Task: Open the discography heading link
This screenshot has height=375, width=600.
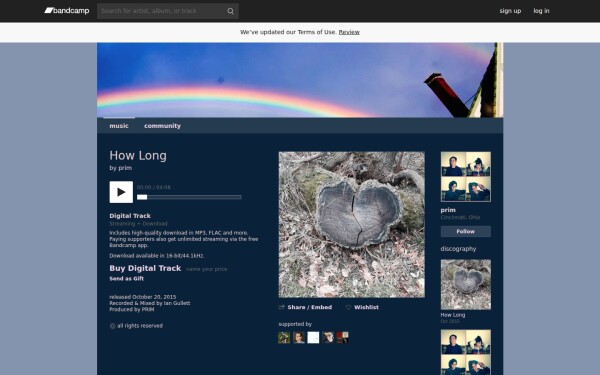Action: click(458, 249)
